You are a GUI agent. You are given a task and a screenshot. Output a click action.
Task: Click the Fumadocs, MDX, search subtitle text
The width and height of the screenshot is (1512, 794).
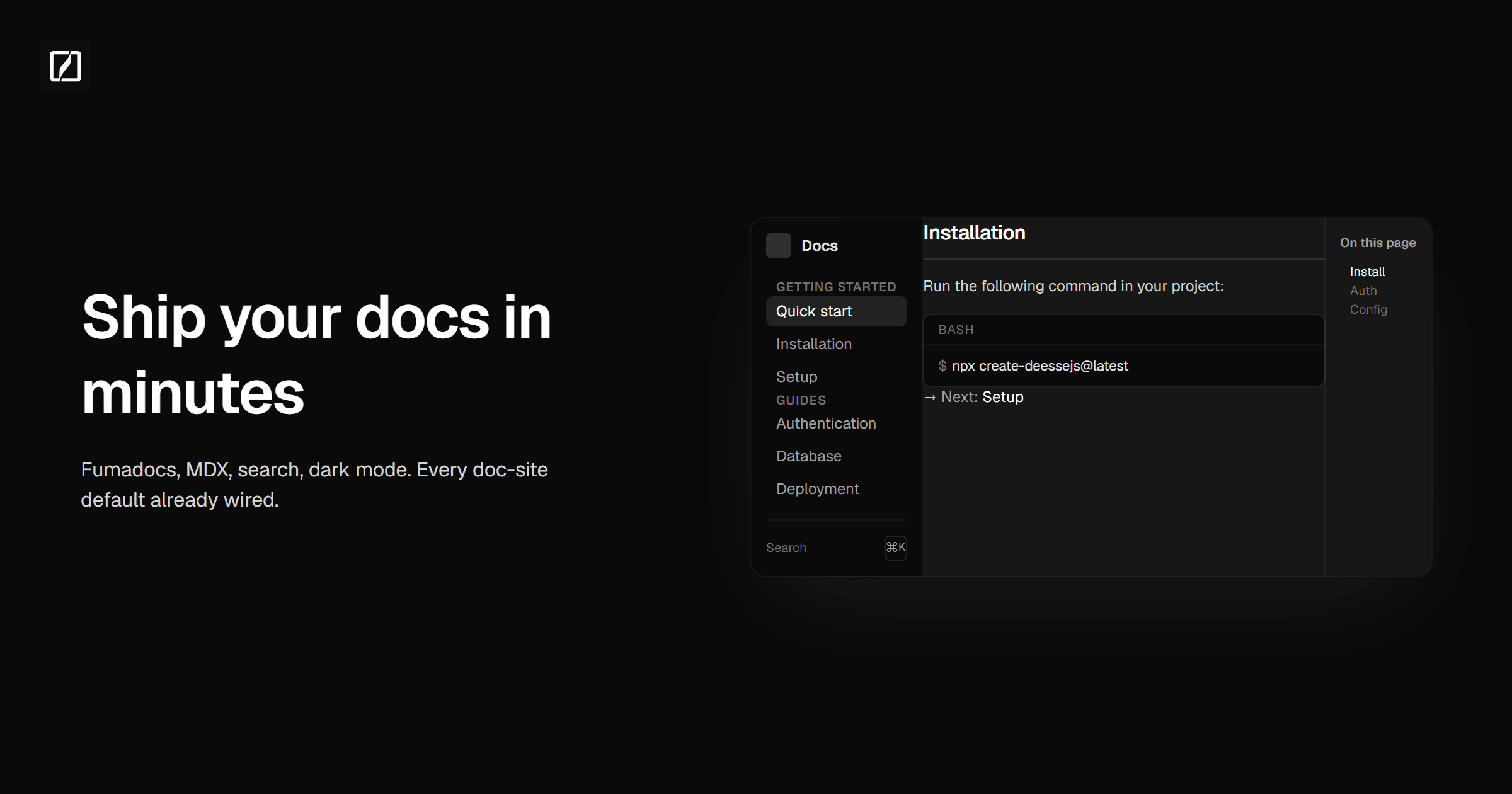(x=314, y=485)
